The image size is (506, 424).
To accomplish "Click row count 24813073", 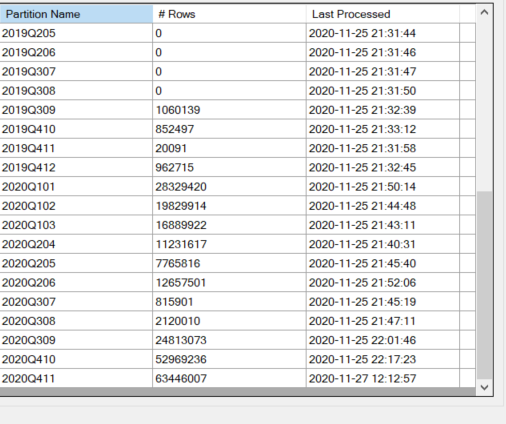I will pos(181,340).
